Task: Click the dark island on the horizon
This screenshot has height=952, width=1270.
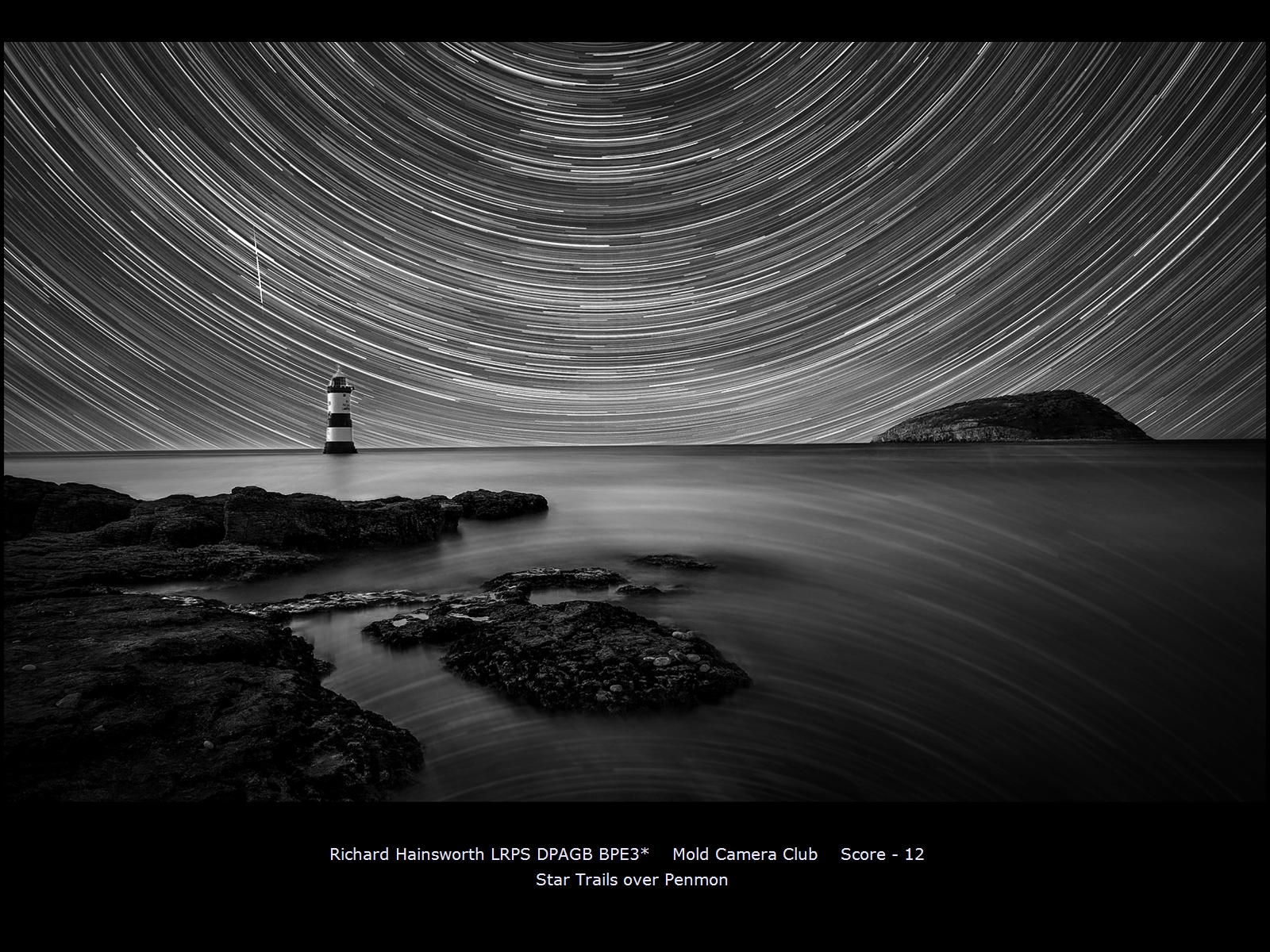Action: tap(1014, 419)
